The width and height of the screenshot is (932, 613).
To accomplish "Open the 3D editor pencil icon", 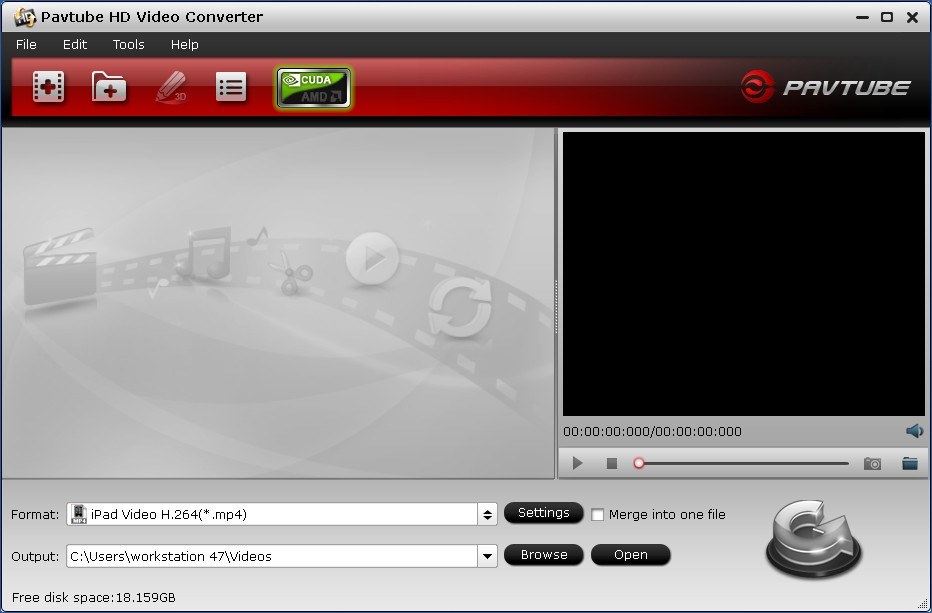I will [x=170, y=87].
